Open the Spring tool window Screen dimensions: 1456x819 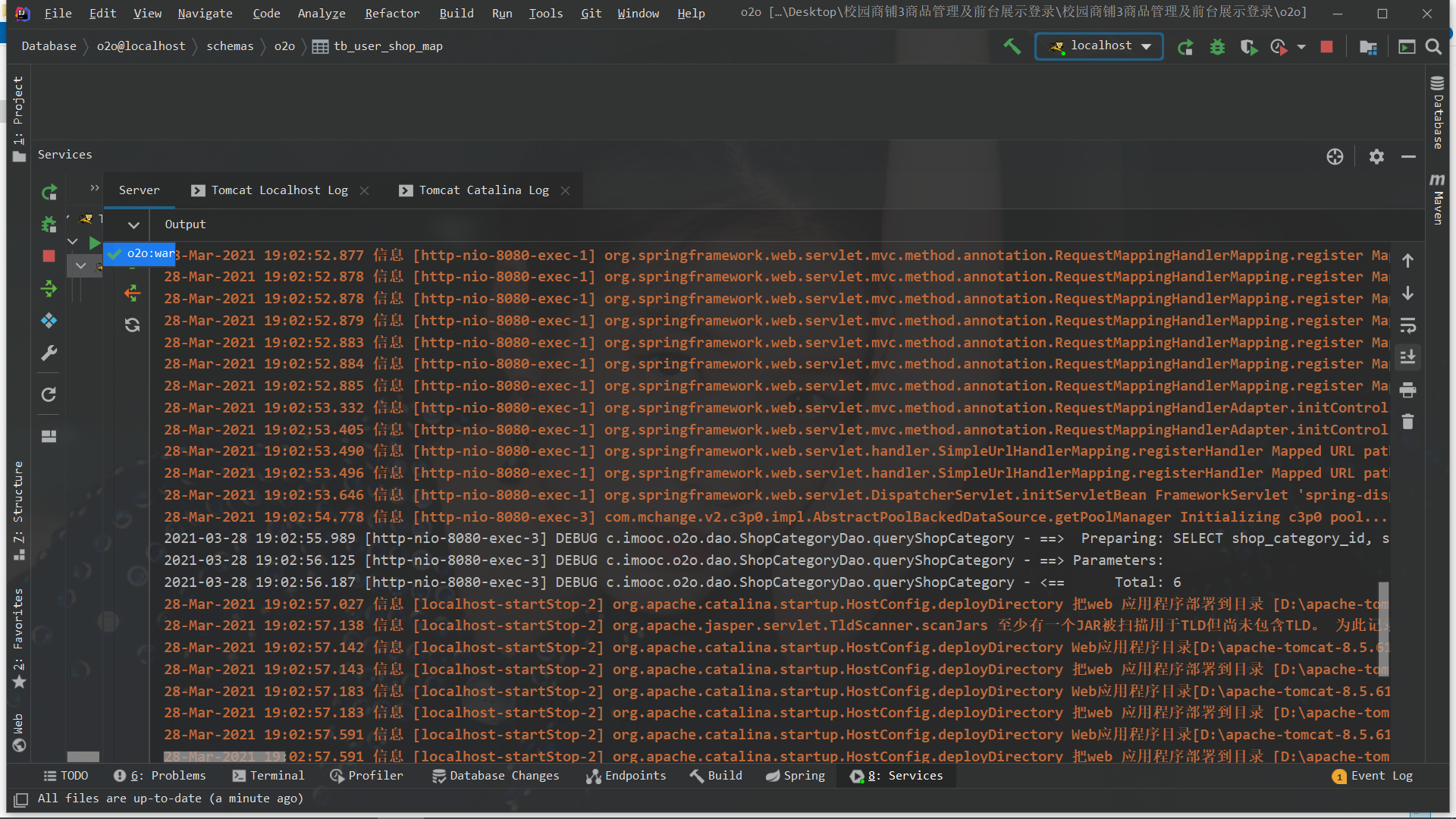click(x=795, y=776)
